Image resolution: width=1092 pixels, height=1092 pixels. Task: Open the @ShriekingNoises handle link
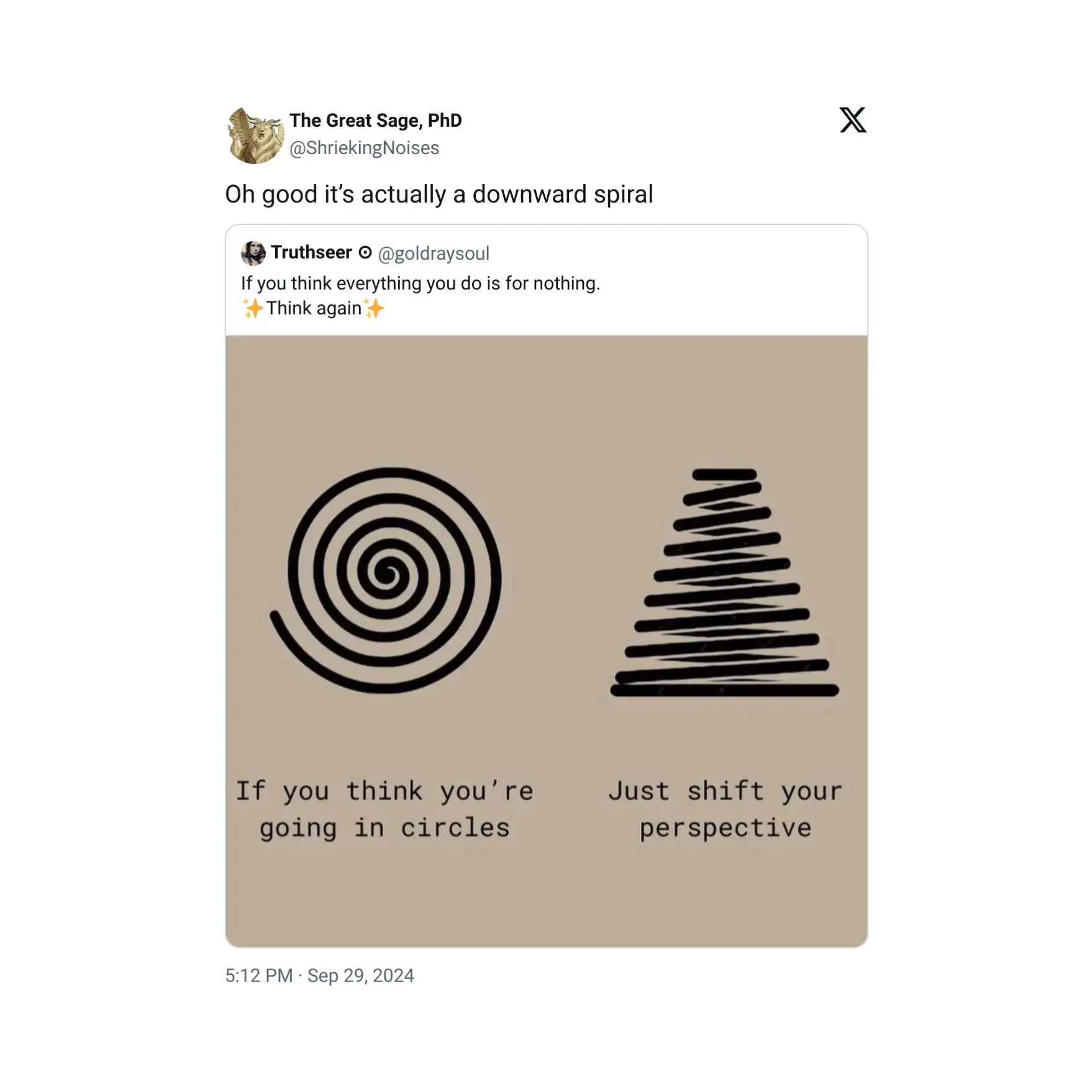(x=364, y=148)
